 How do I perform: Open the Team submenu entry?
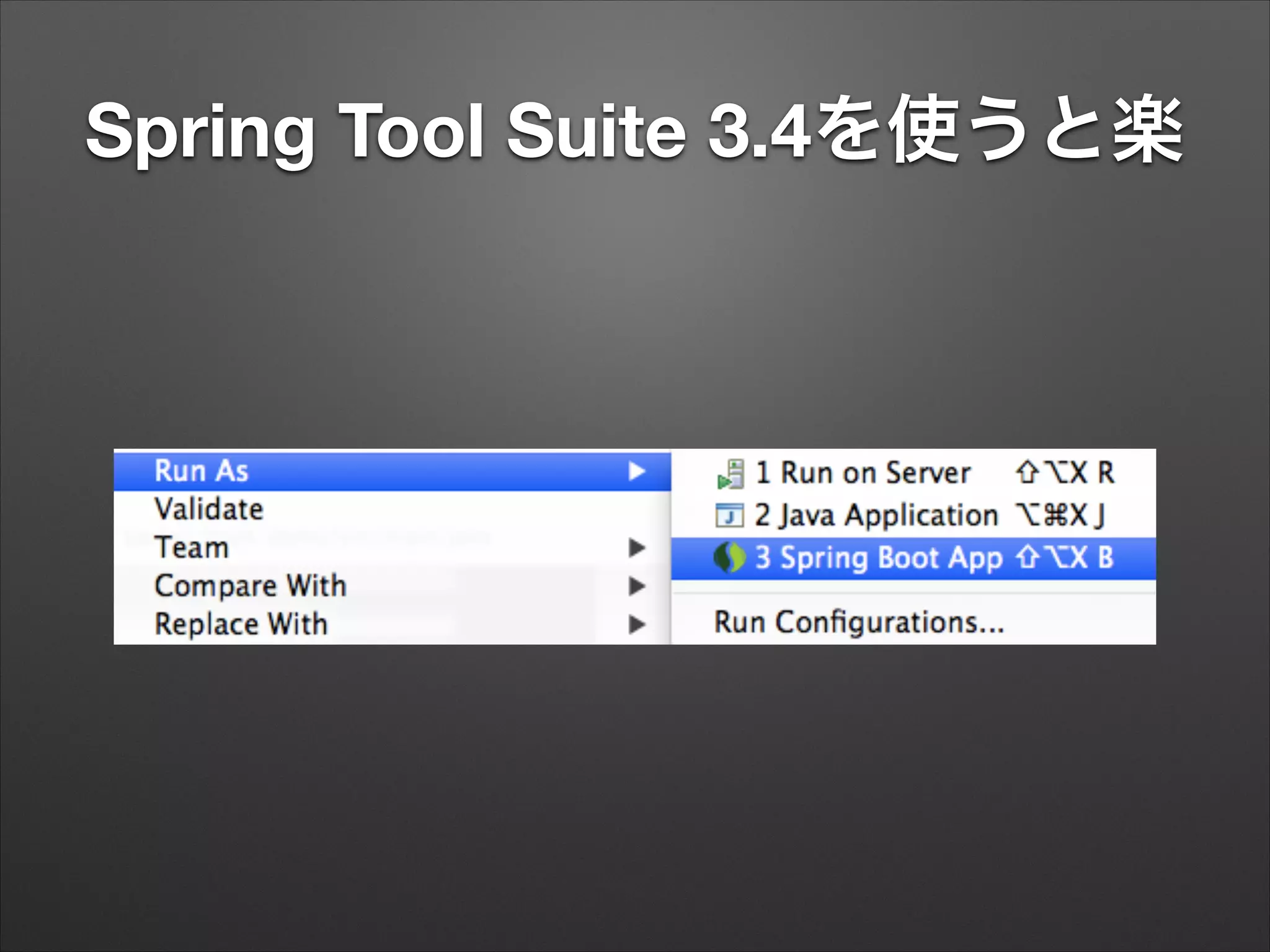392,548
